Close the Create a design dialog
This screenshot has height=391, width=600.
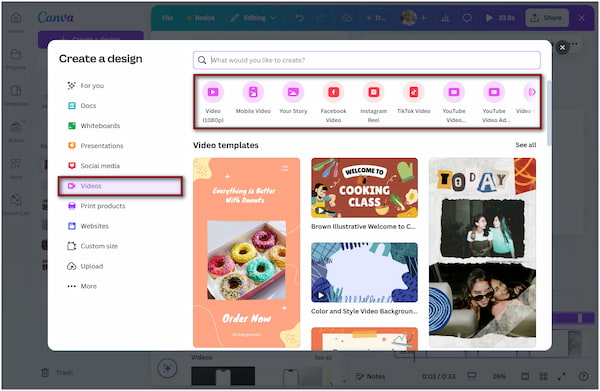pyautogui.click(x=562, y=47)
